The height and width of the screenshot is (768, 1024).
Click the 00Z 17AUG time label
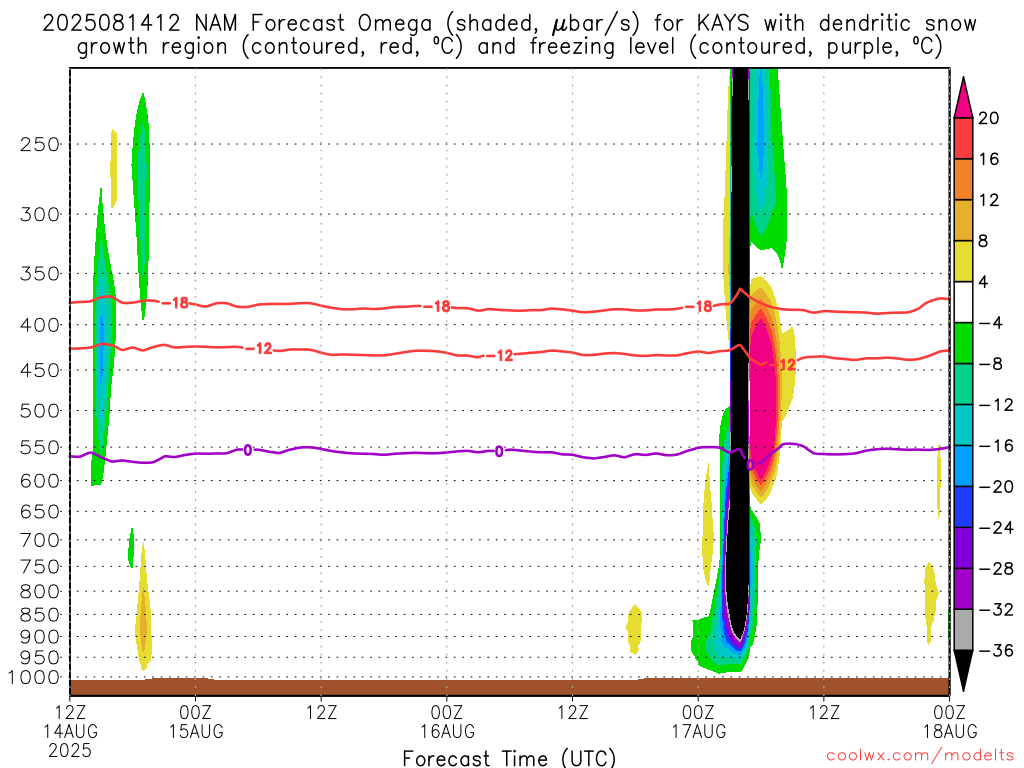(699, 721)
